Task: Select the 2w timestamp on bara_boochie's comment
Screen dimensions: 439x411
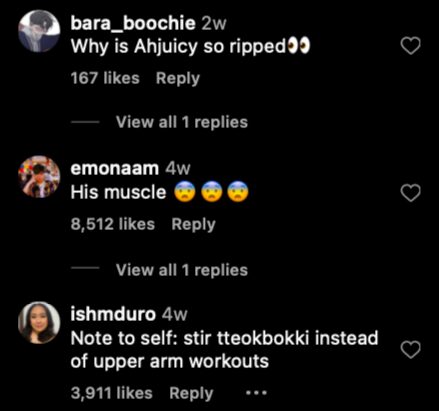Action: (x=214, y=24)
